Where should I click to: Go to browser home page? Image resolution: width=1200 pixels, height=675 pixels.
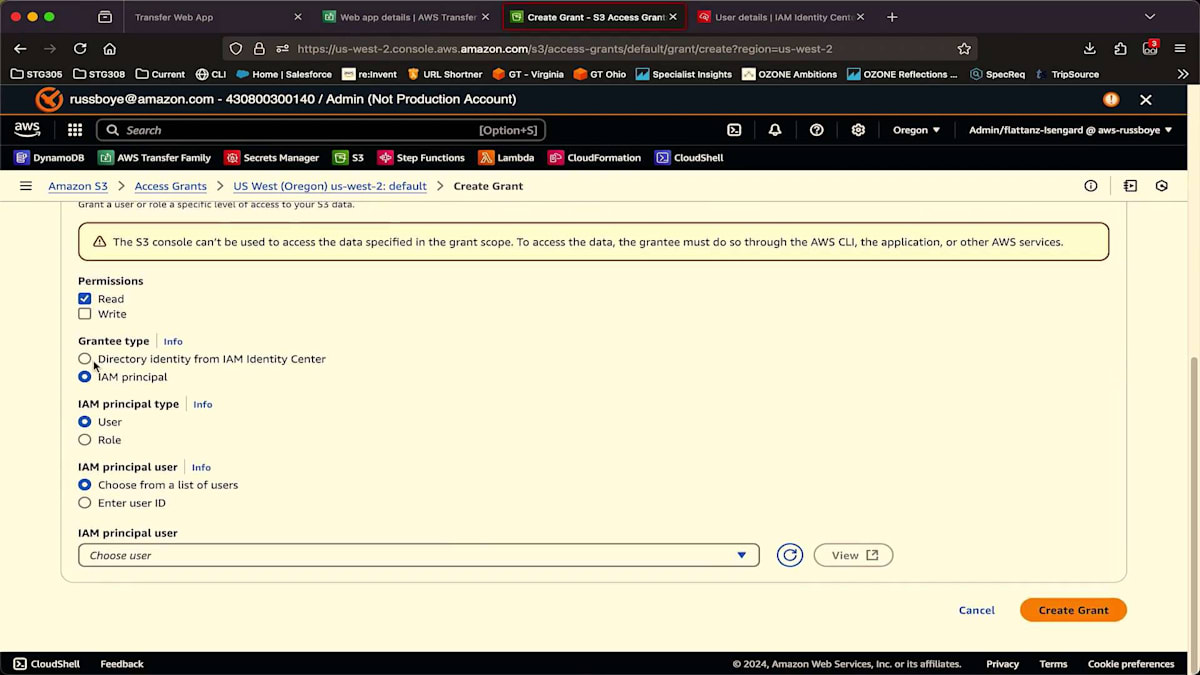(109, 48)
